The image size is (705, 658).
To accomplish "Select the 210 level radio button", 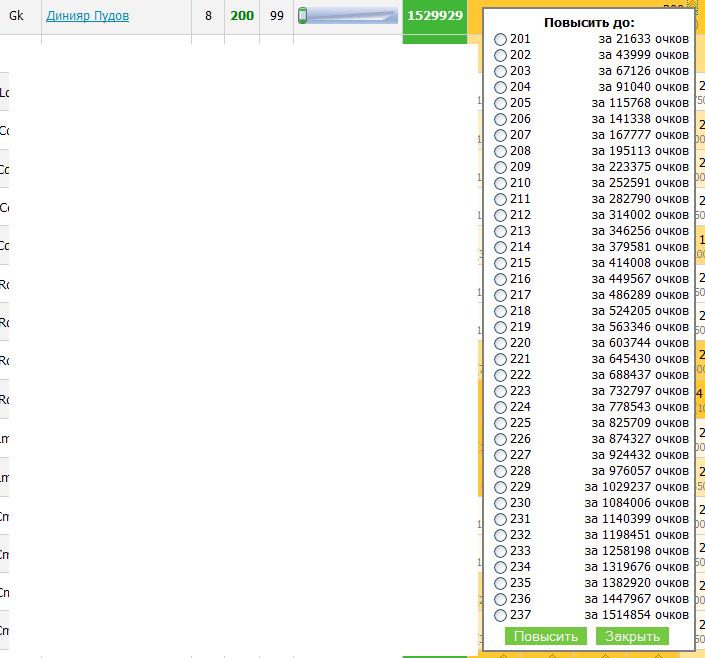I will pos(500,183).
